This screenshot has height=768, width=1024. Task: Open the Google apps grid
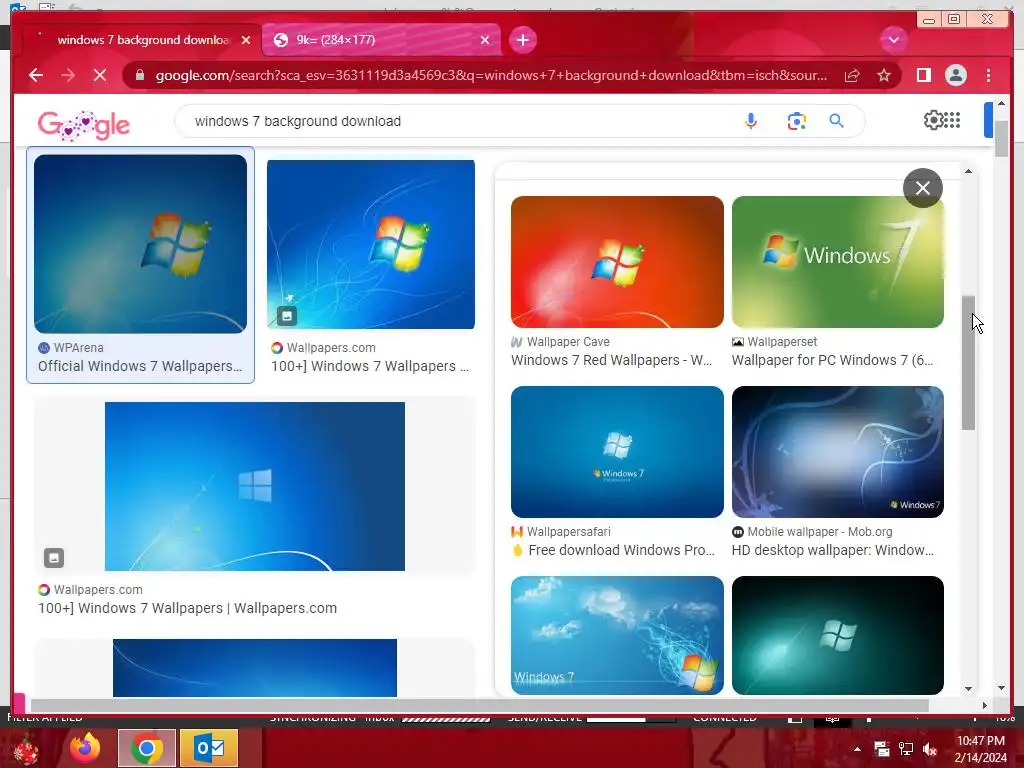(x=952, y=120)
